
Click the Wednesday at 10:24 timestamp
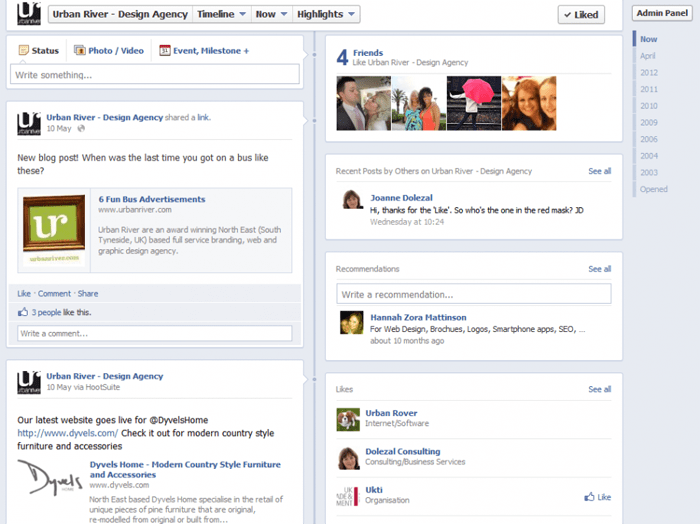pos(407,222)
